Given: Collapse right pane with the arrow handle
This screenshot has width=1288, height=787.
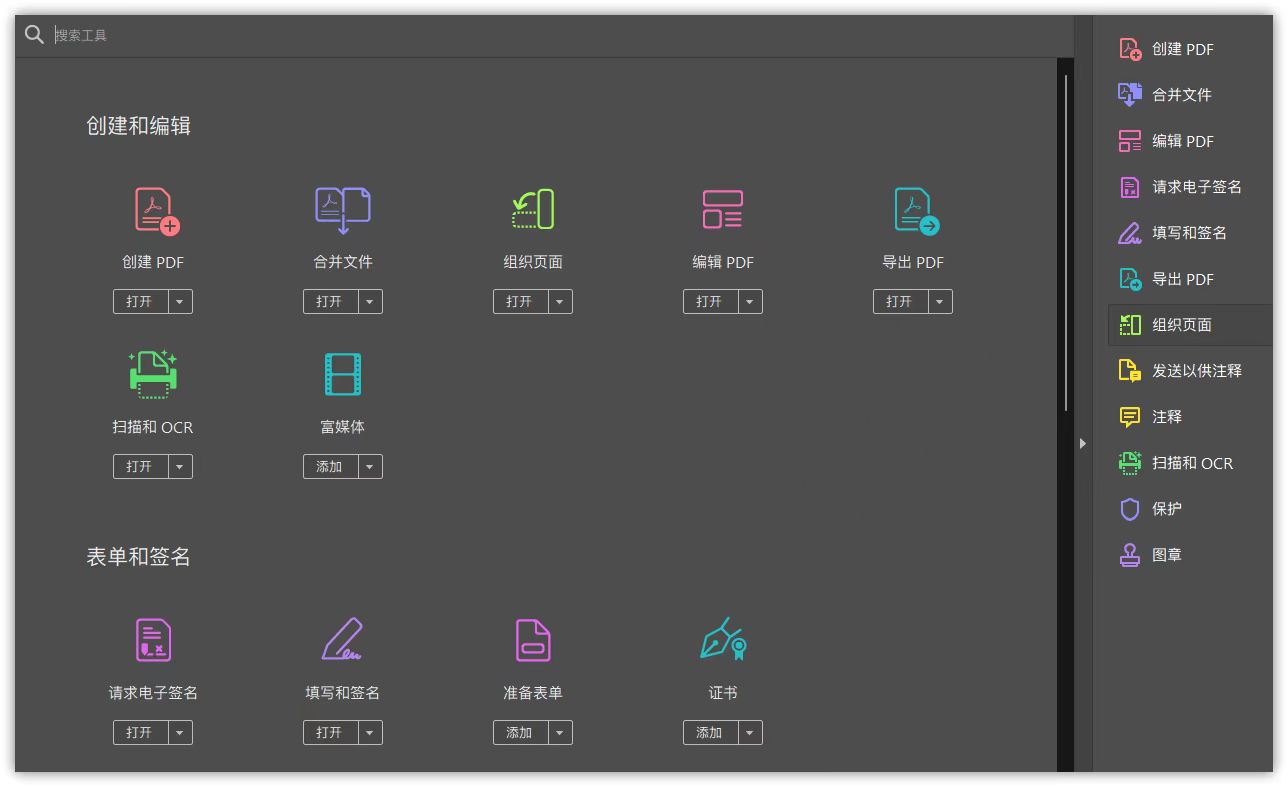Looking at the screenshot, I should click(1083, 443).
